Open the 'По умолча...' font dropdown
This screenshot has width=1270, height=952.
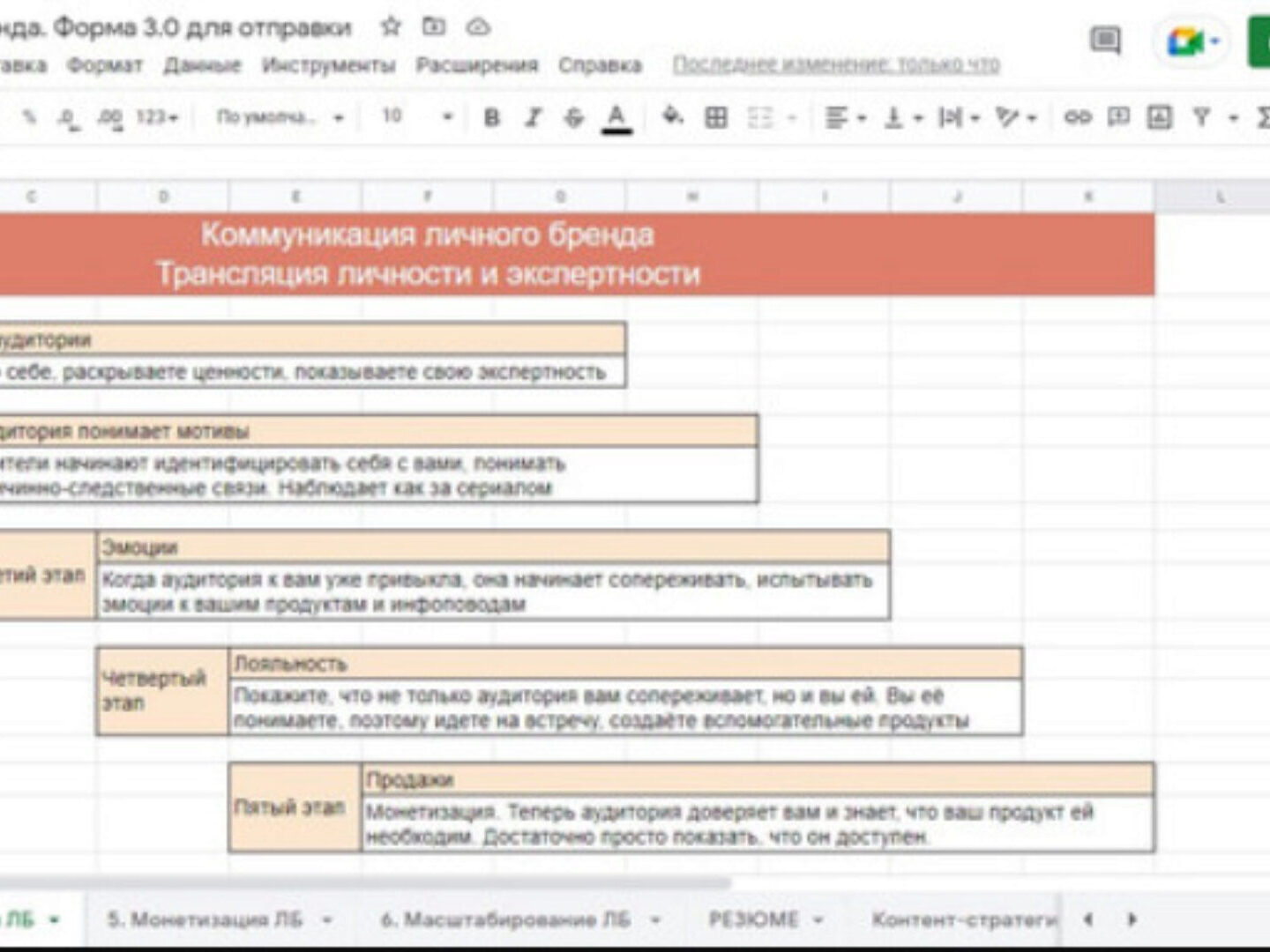coord(280,117)
